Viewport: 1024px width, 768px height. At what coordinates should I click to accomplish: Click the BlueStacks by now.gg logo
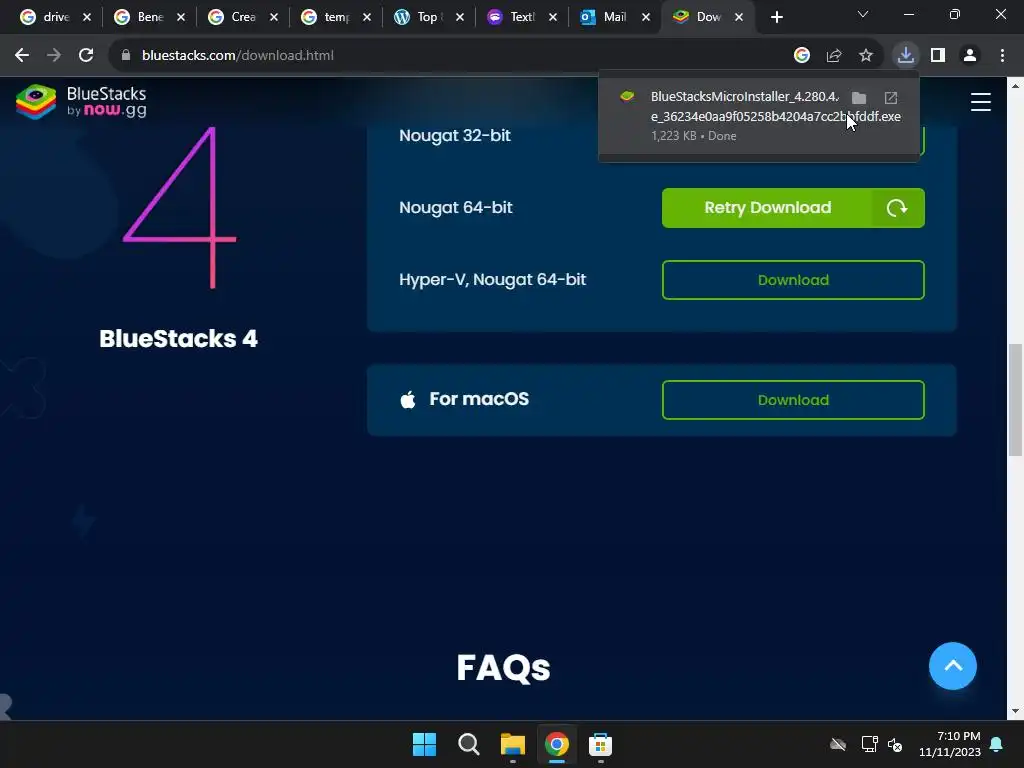pos(81,102)
